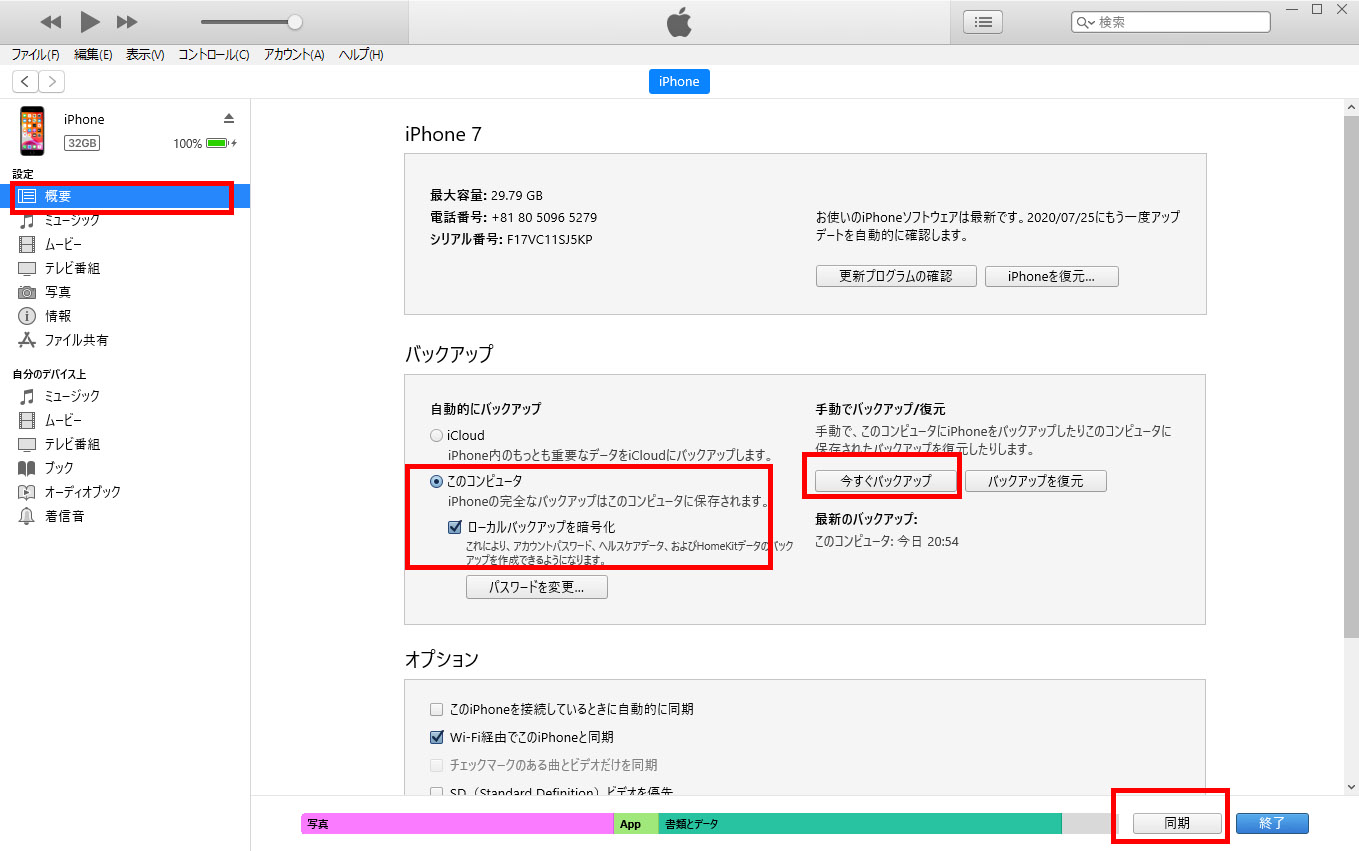Click 更新プログラムの確認 button
This screenshot has width=1359, height=851.
point(896,276)
